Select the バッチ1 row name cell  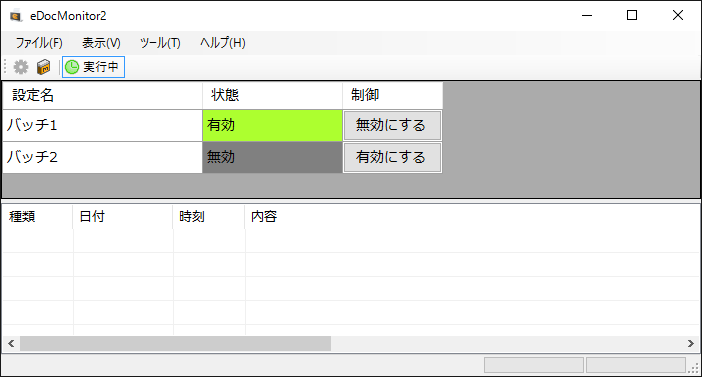[x=103, y=125]
